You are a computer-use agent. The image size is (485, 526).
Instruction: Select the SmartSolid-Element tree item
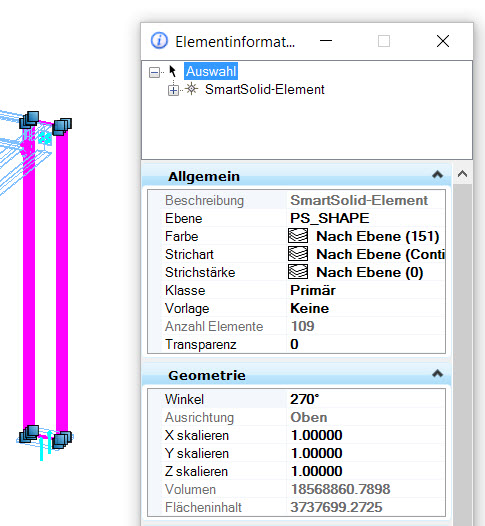[x=265, y=90]
